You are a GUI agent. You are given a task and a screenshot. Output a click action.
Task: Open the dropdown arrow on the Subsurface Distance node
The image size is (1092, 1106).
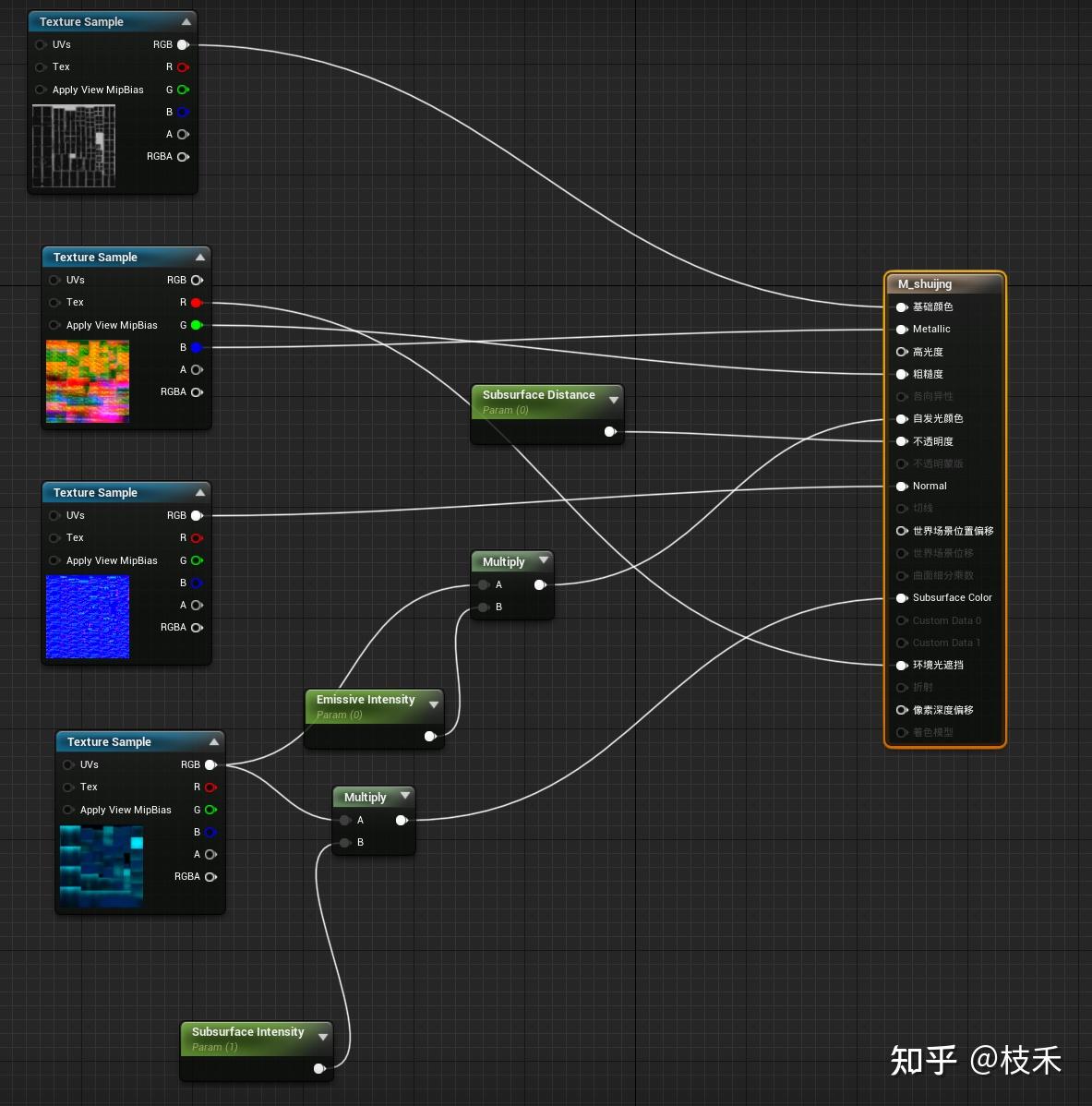pos(614,400)
